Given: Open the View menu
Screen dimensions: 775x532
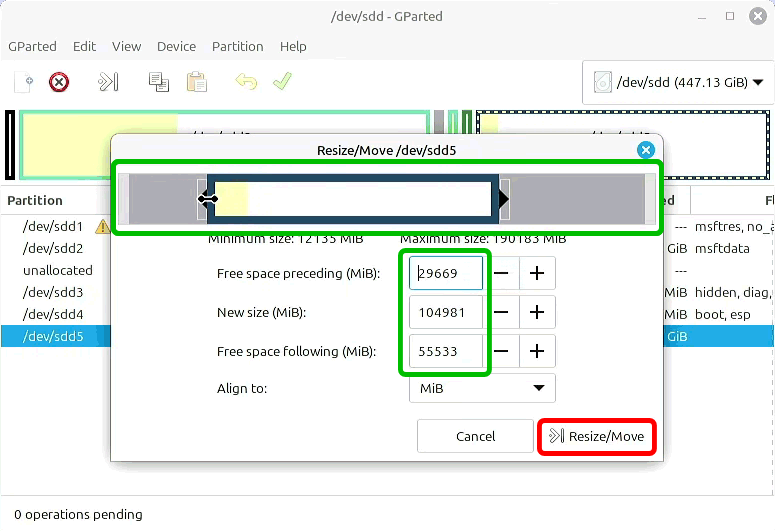Looking at the screenshot, I should 126,46.
